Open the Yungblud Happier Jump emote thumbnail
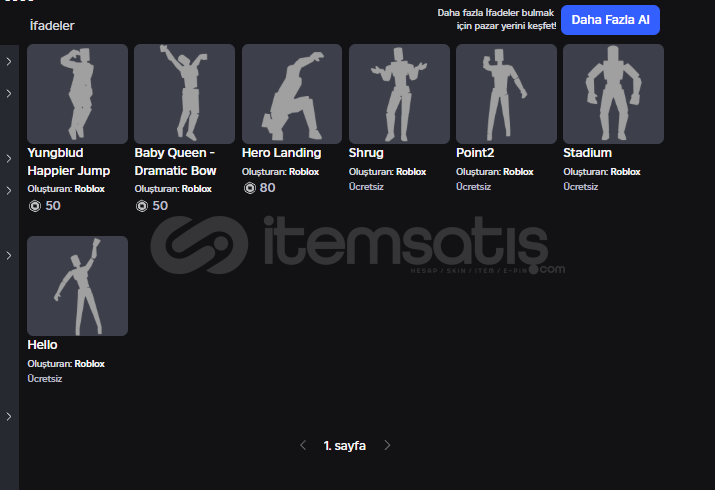This screenshot has height=490, width=715. tap(77, 94)
